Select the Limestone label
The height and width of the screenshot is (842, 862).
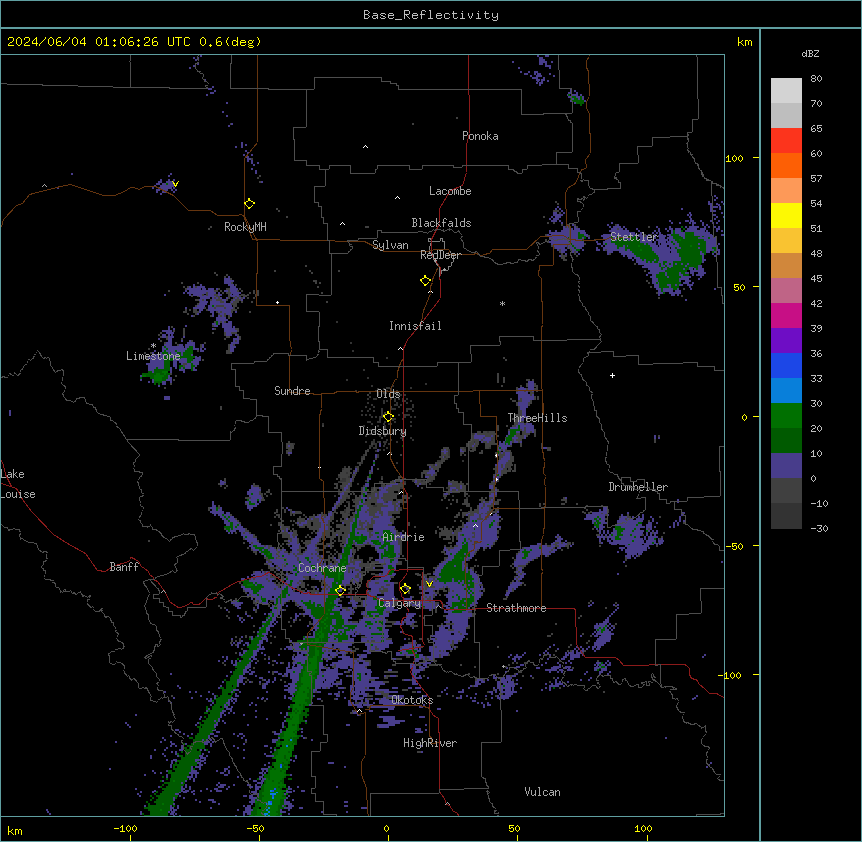tap(153, 356)
